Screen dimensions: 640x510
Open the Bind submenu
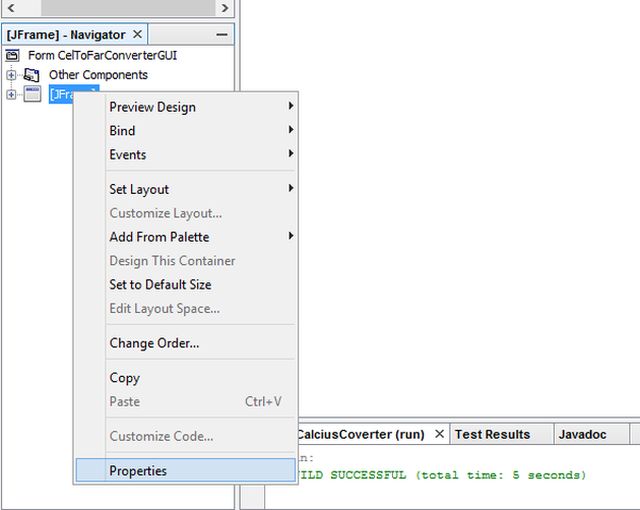click(x=186, y=131)
